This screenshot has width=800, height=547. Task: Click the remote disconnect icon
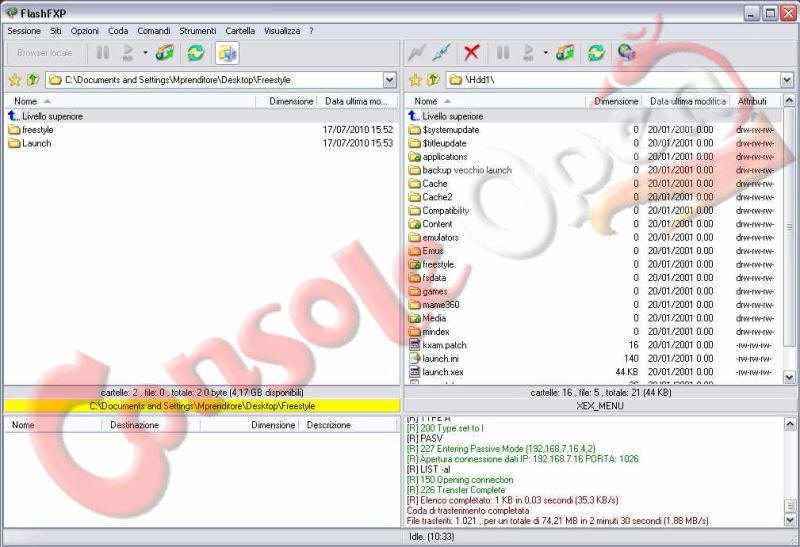tap(442, 52)
